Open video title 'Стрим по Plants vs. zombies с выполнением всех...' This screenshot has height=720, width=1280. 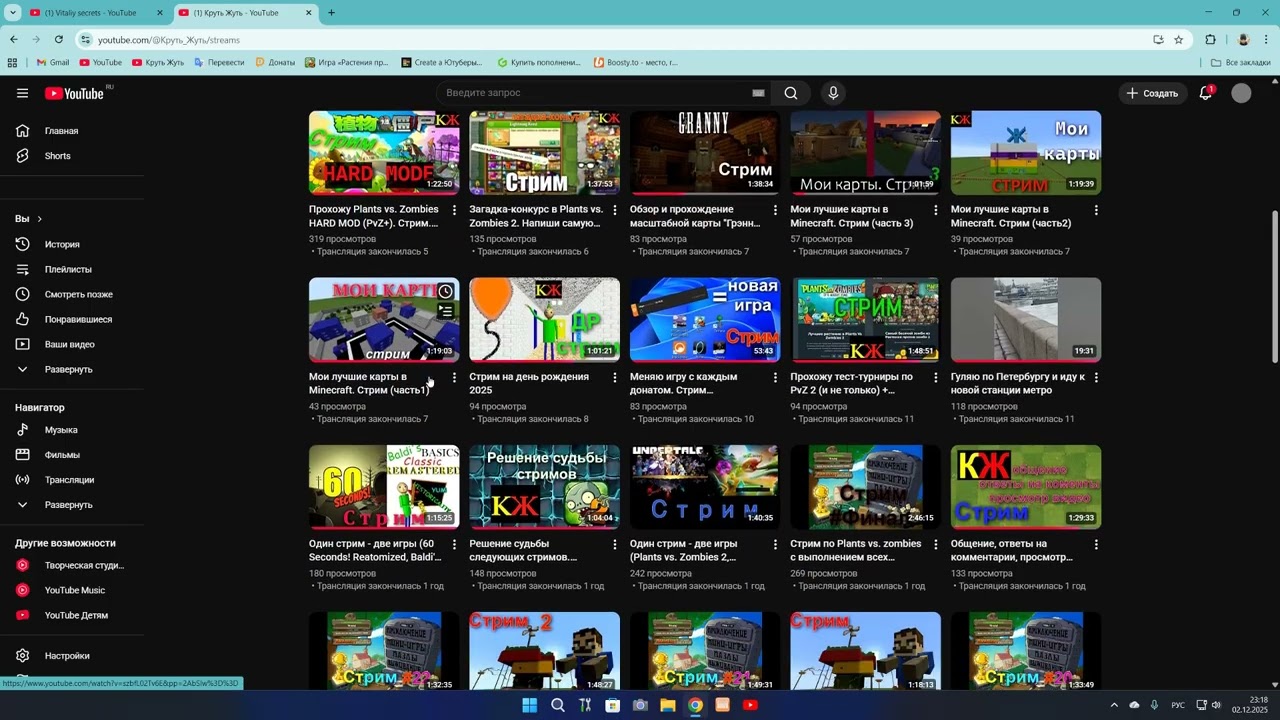[x=856, y=550]
